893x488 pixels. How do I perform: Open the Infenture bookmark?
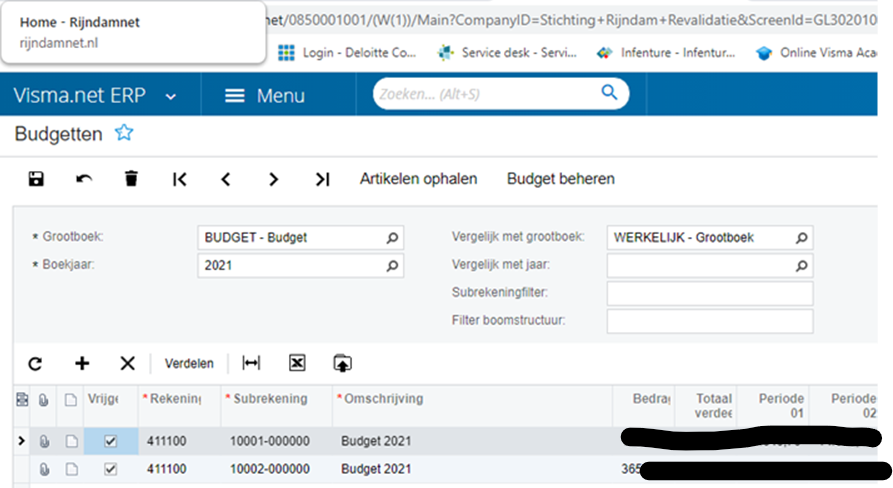click(x=666, y=53)
